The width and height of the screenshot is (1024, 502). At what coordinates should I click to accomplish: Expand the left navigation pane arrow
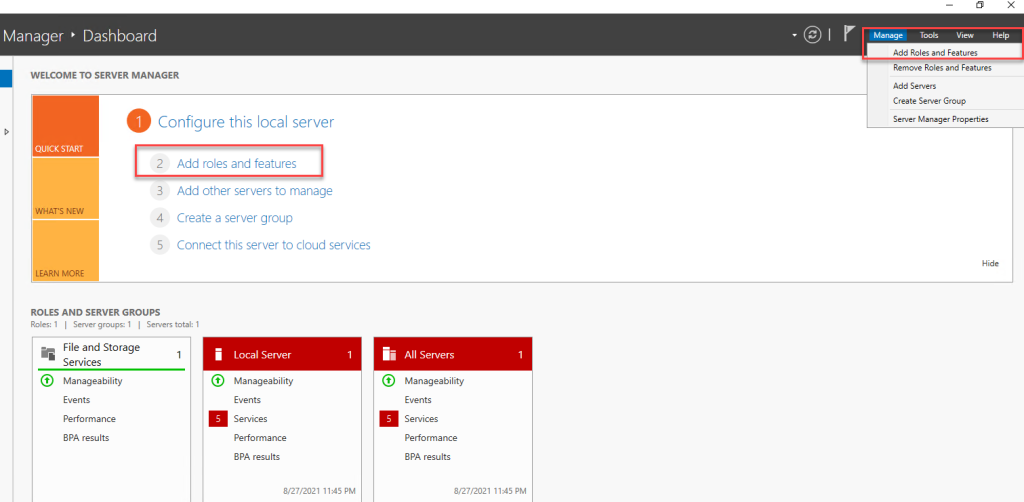tap(7, 131)
